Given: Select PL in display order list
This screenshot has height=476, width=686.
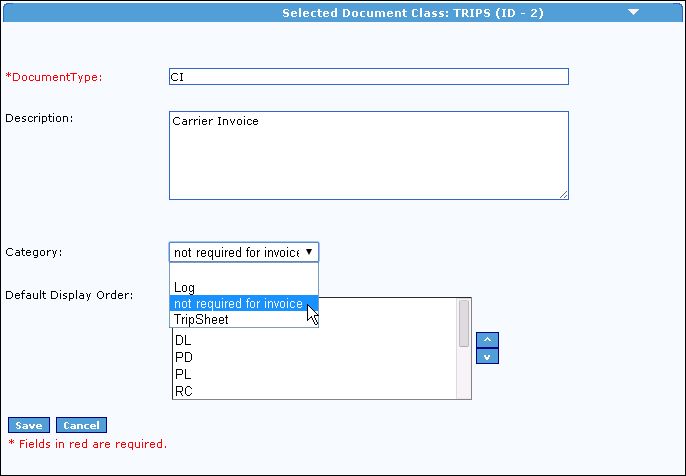Looking at the screenshot, I should click(315, 374).
